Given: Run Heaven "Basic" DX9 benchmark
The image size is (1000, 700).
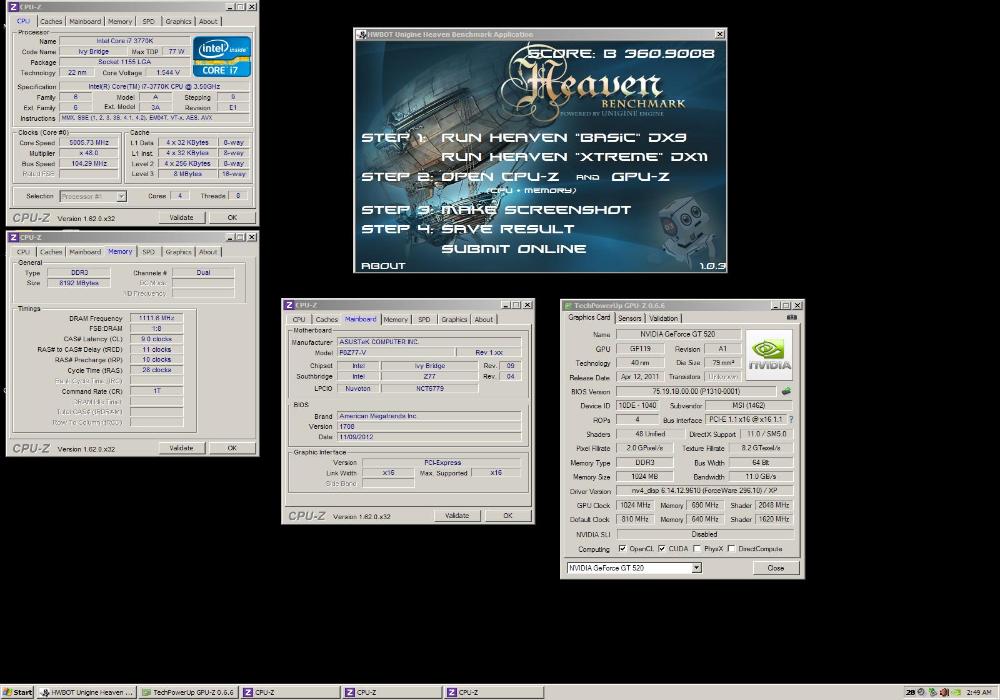Looking at the screenshot, I should [x=564, y=138].
